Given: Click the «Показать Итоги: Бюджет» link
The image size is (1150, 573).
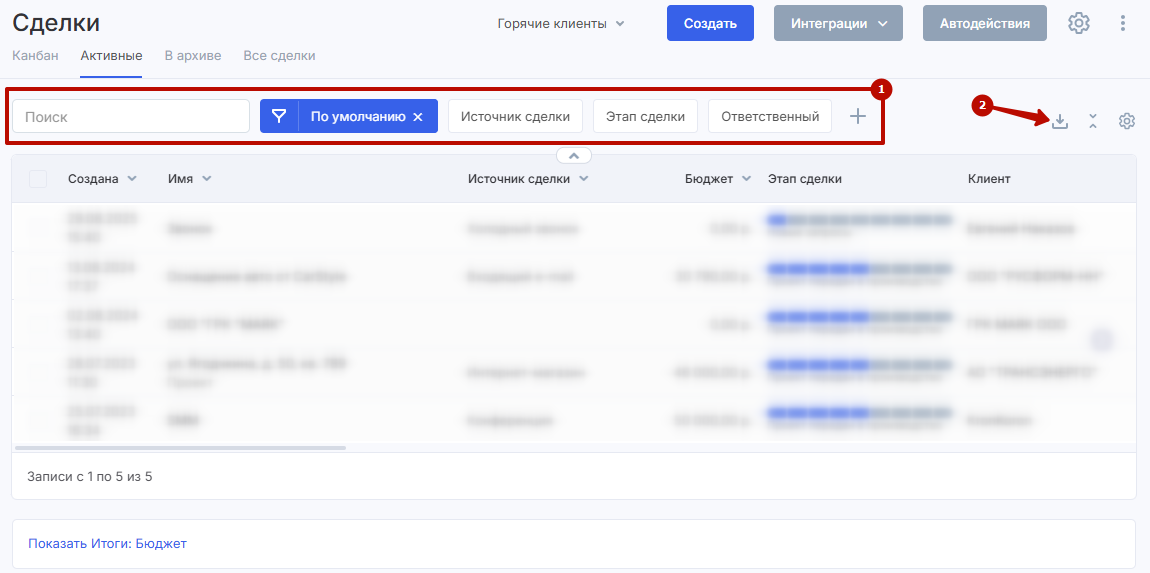Looking at the screenshot, I should coord(107,544).
